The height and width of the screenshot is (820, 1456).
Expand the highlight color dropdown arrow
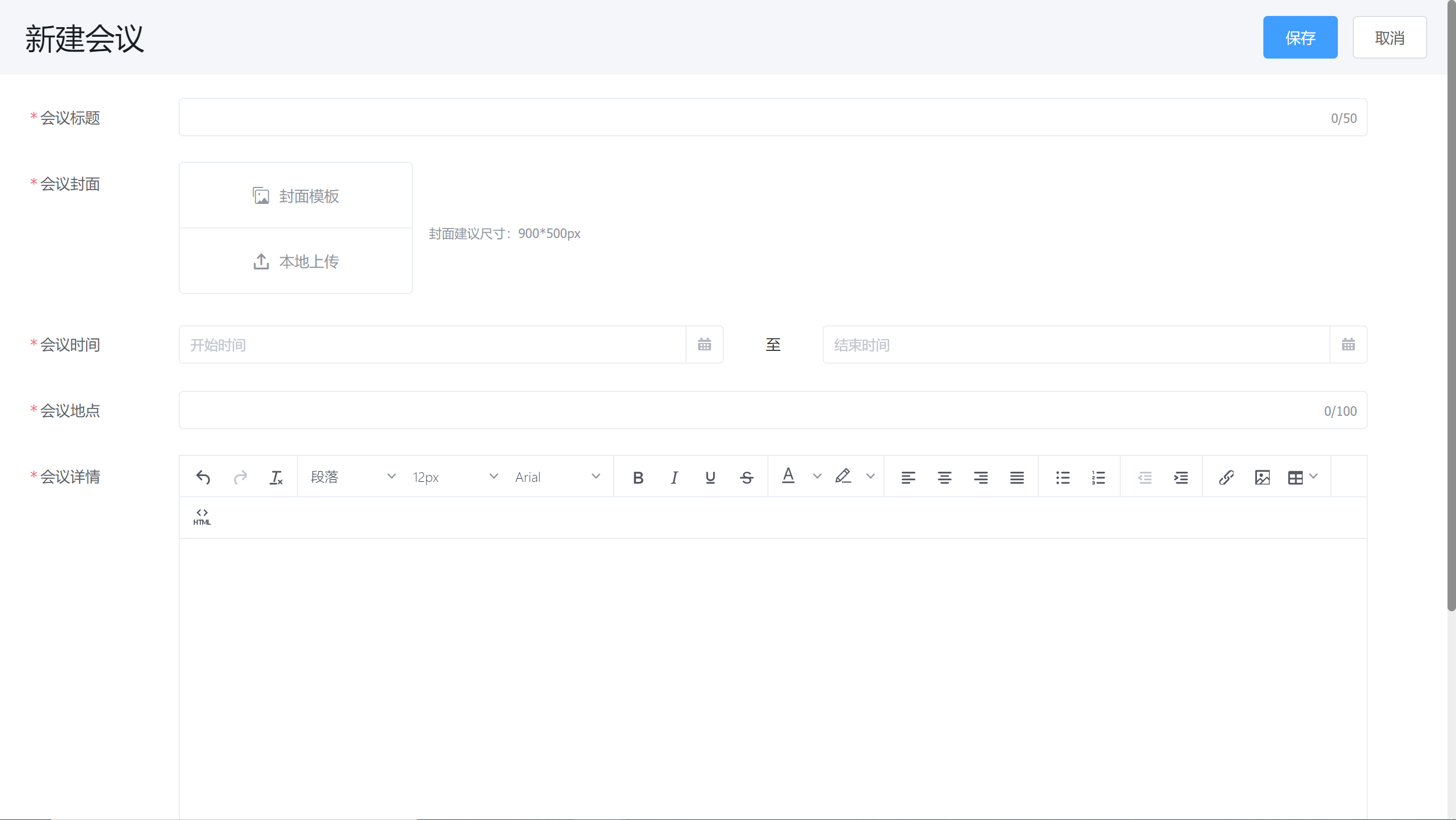871,476
